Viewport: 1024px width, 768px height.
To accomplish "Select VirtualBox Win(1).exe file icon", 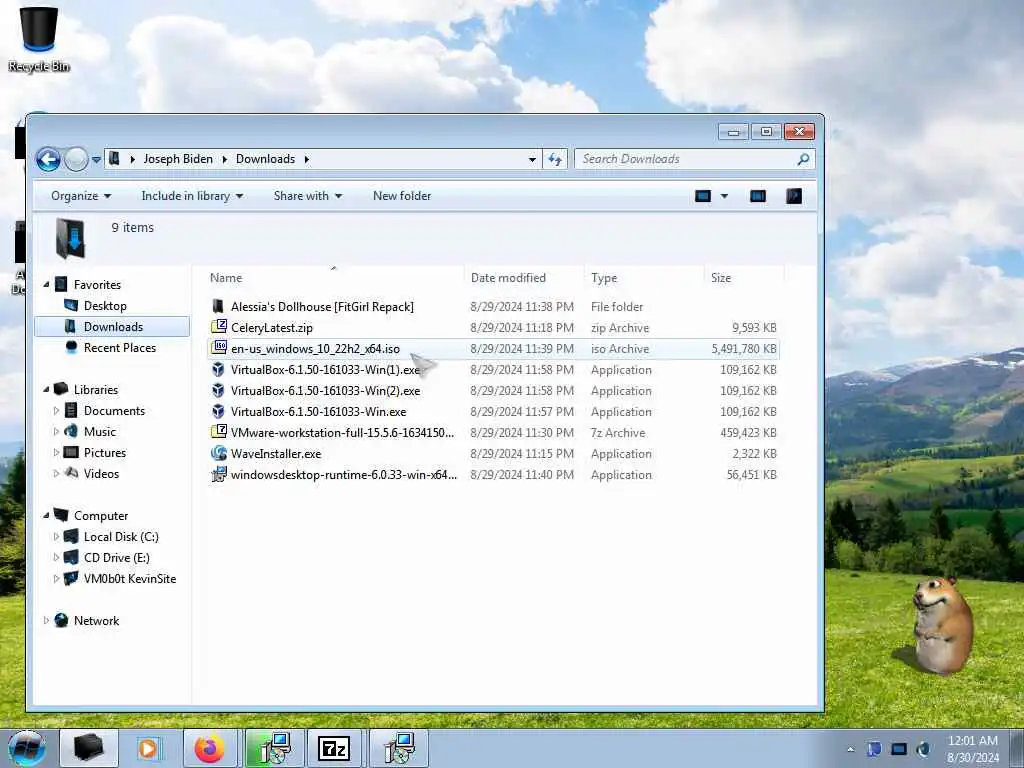I will pos(218,370).
